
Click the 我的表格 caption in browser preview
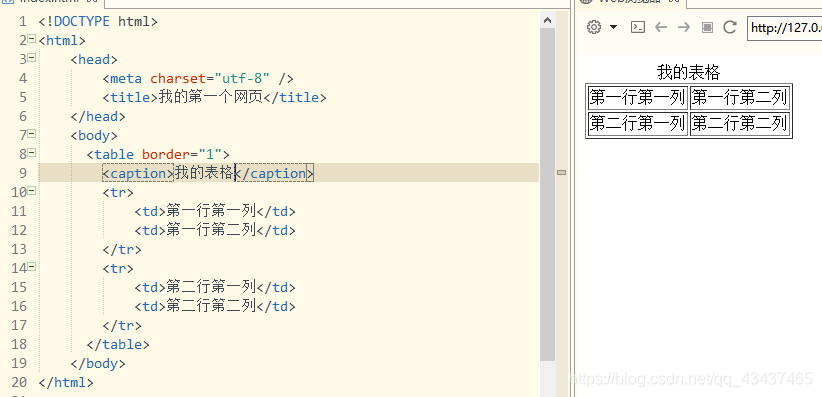click(688, 72)
